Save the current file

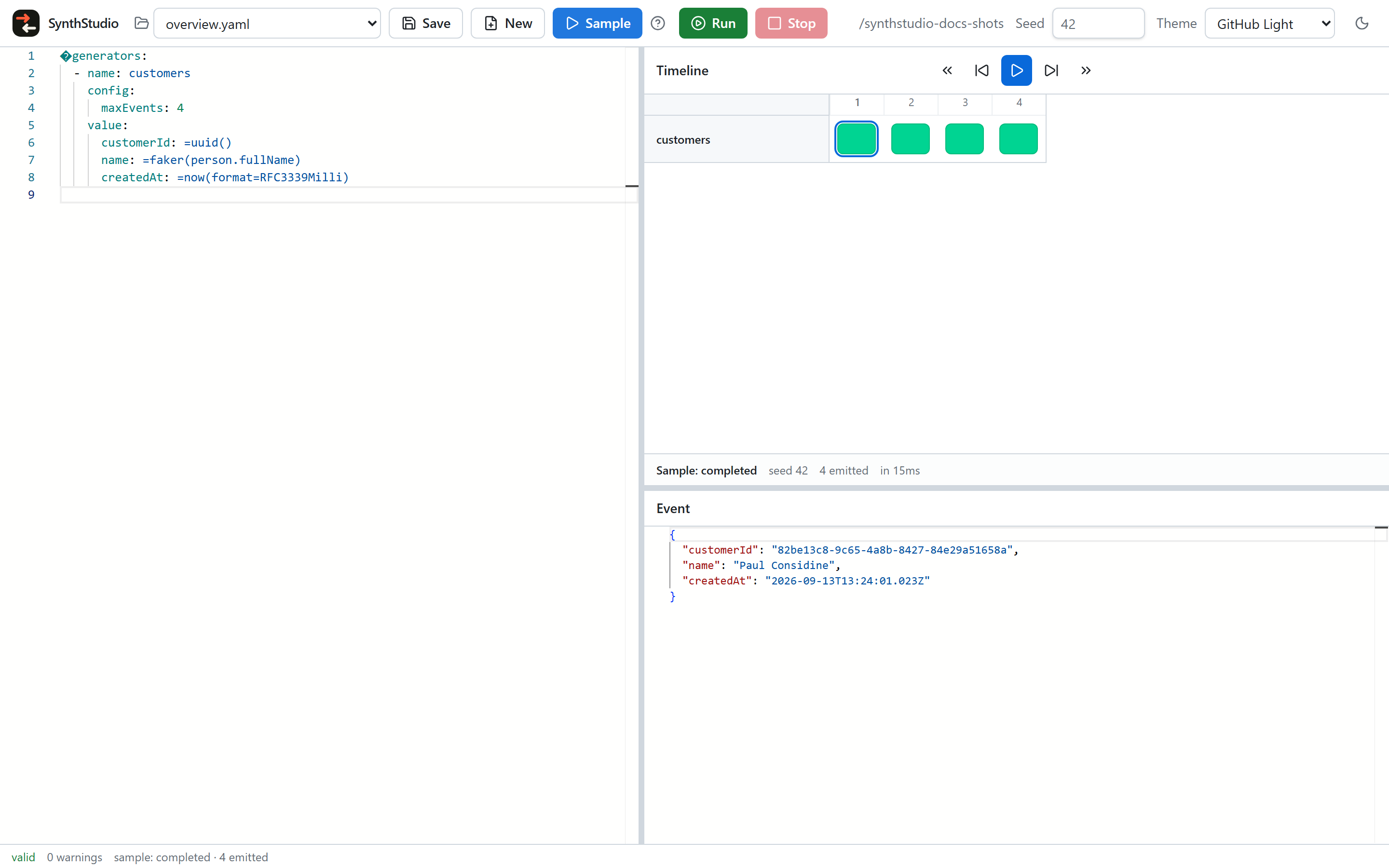coord(426,23)
